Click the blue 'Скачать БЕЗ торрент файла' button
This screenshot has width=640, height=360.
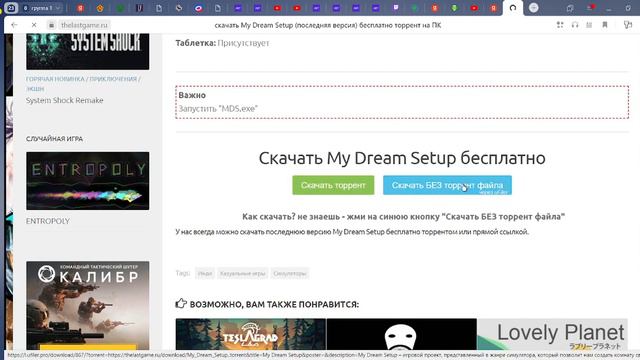[x=447, y=185]
